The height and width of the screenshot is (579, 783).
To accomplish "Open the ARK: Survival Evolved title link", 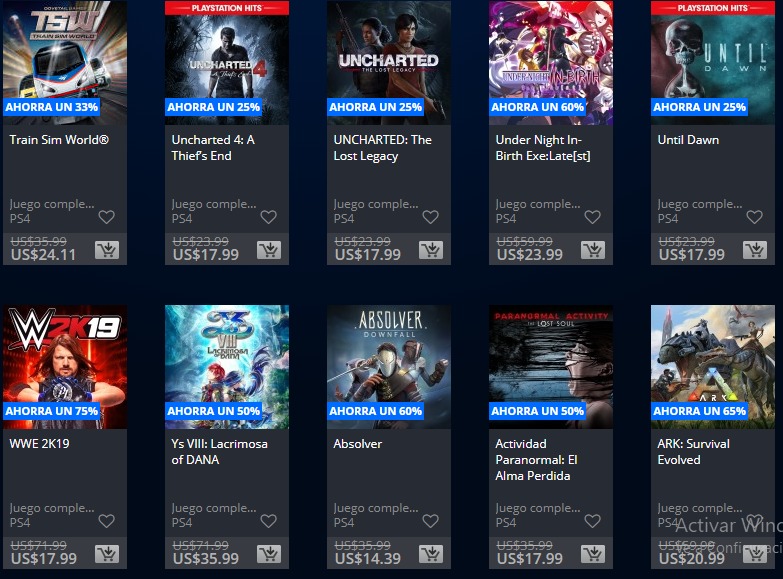I will [x=693, y=452].
